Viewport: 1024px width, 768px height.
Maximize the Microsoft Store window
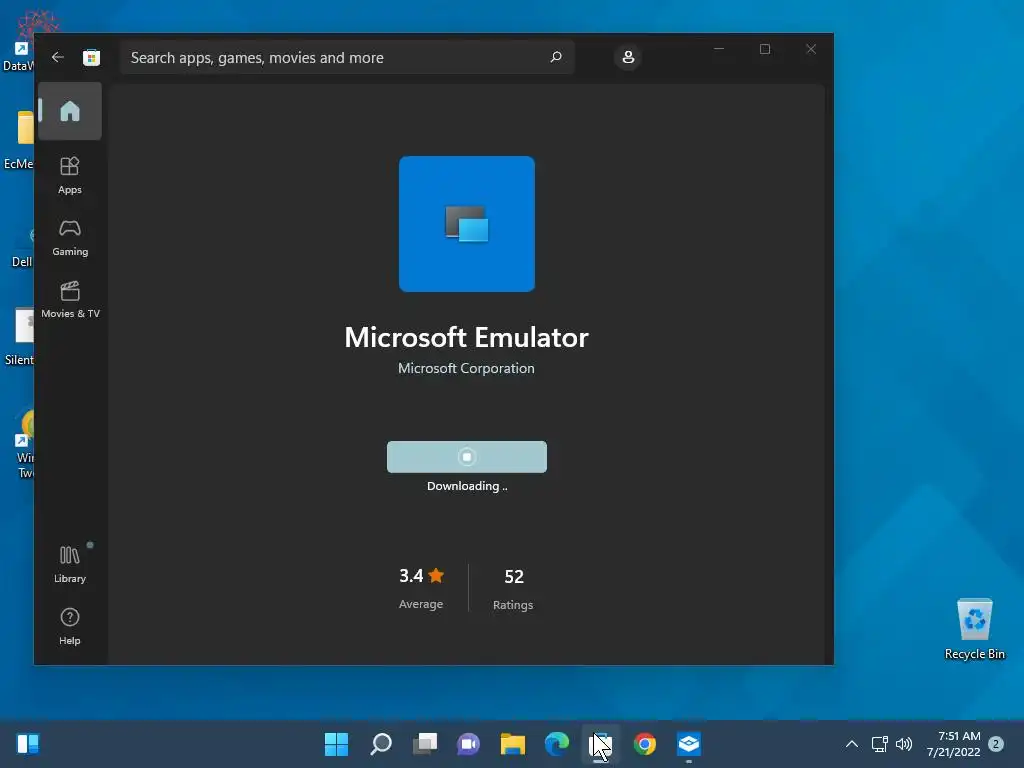pos(765,49)
